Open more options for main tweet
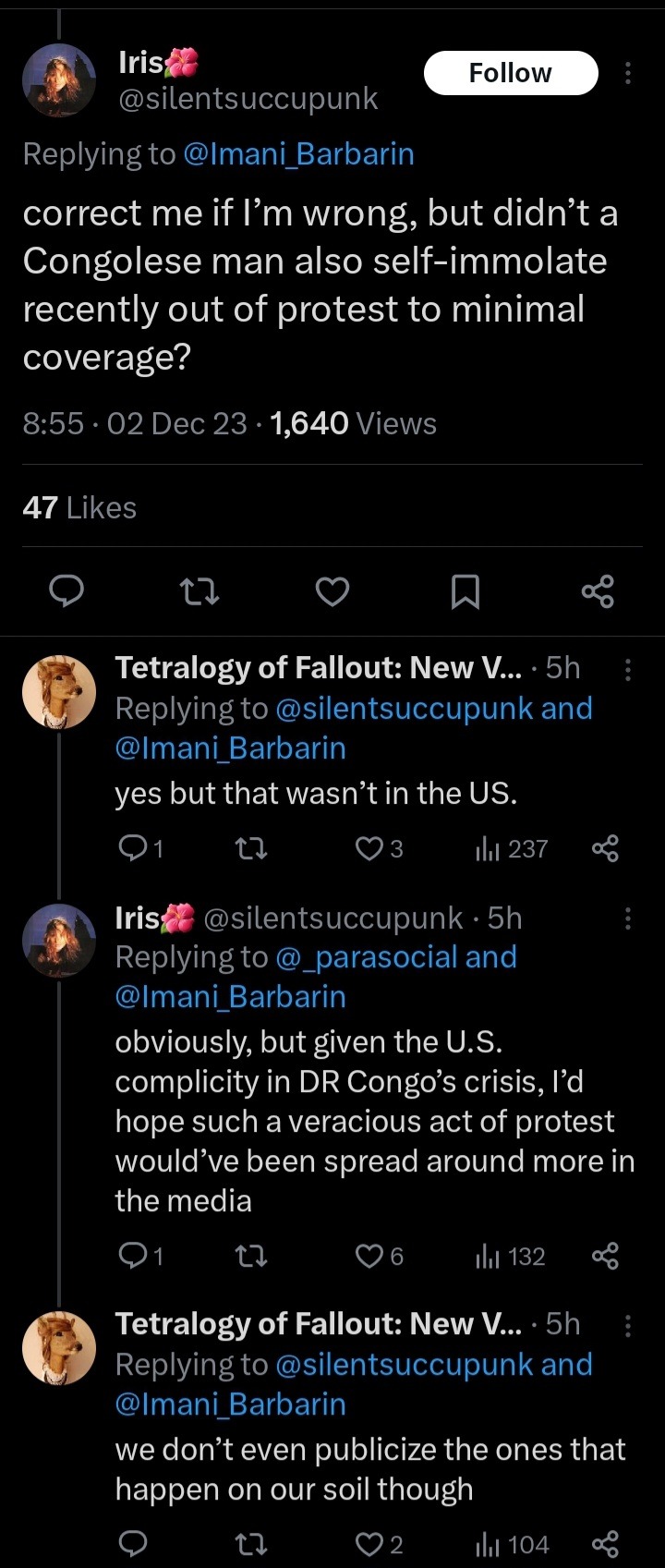Viewport: 665px width, 1568px height. [628, 73]
